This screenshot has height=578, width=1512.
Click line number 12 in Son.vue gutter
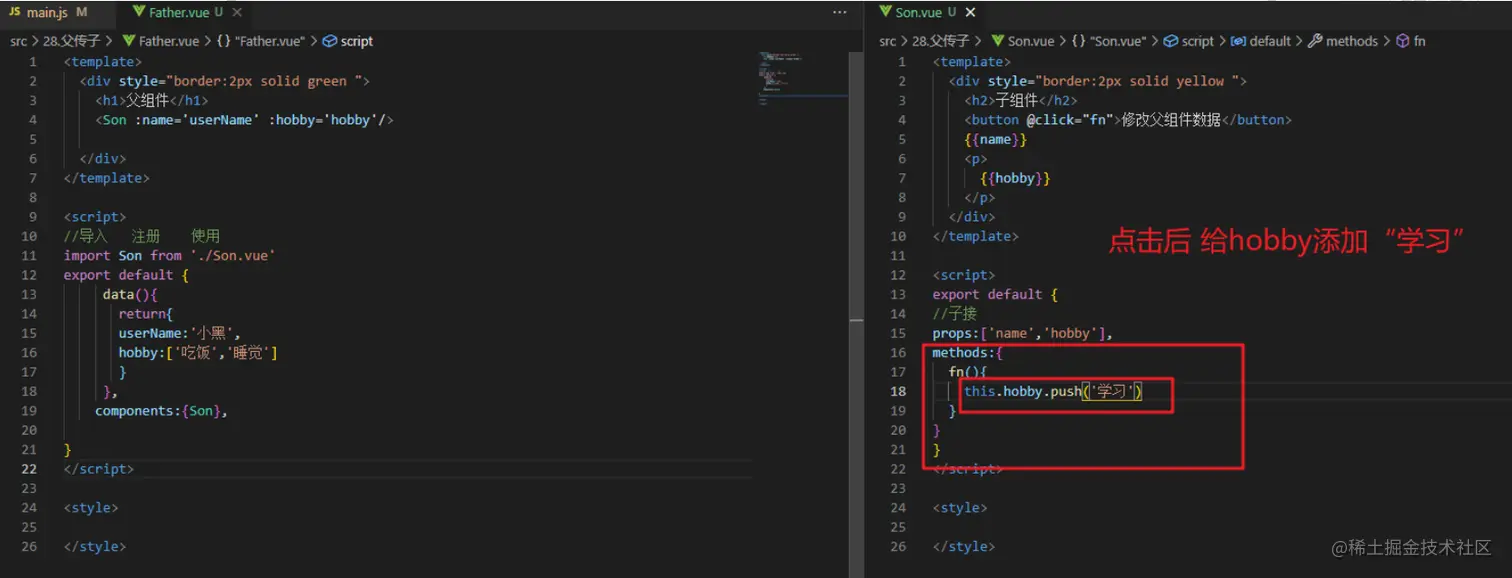[897, 275]
